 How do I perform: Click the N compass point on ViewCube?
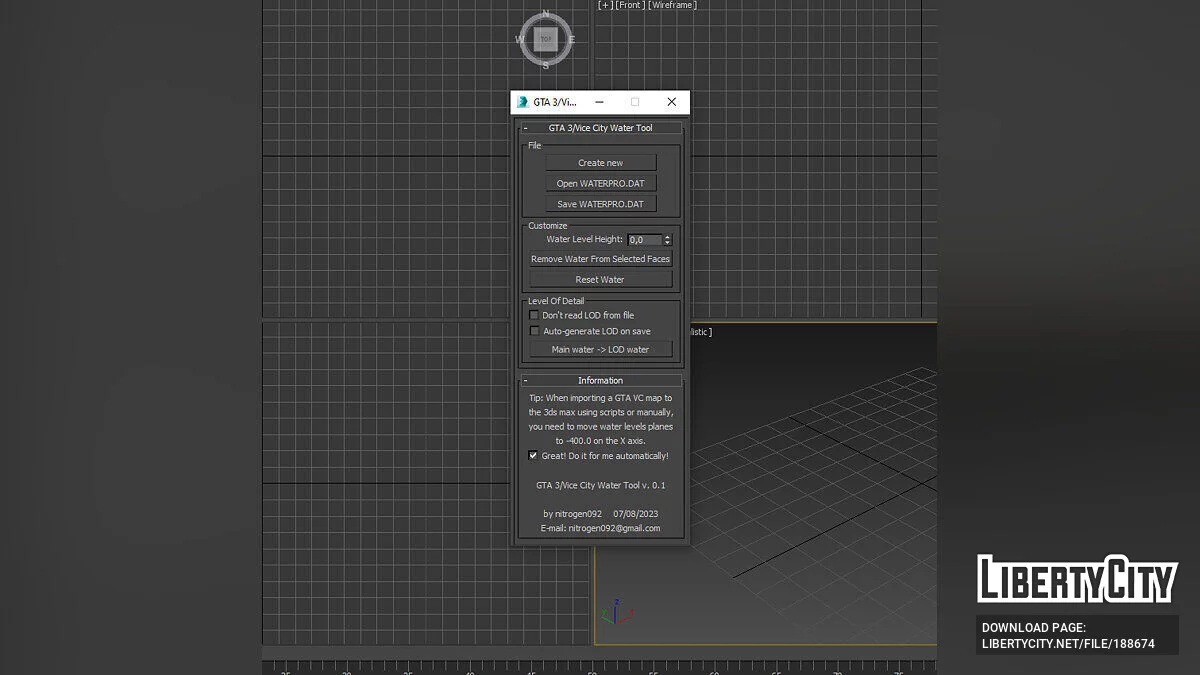(x=546, y=14)
